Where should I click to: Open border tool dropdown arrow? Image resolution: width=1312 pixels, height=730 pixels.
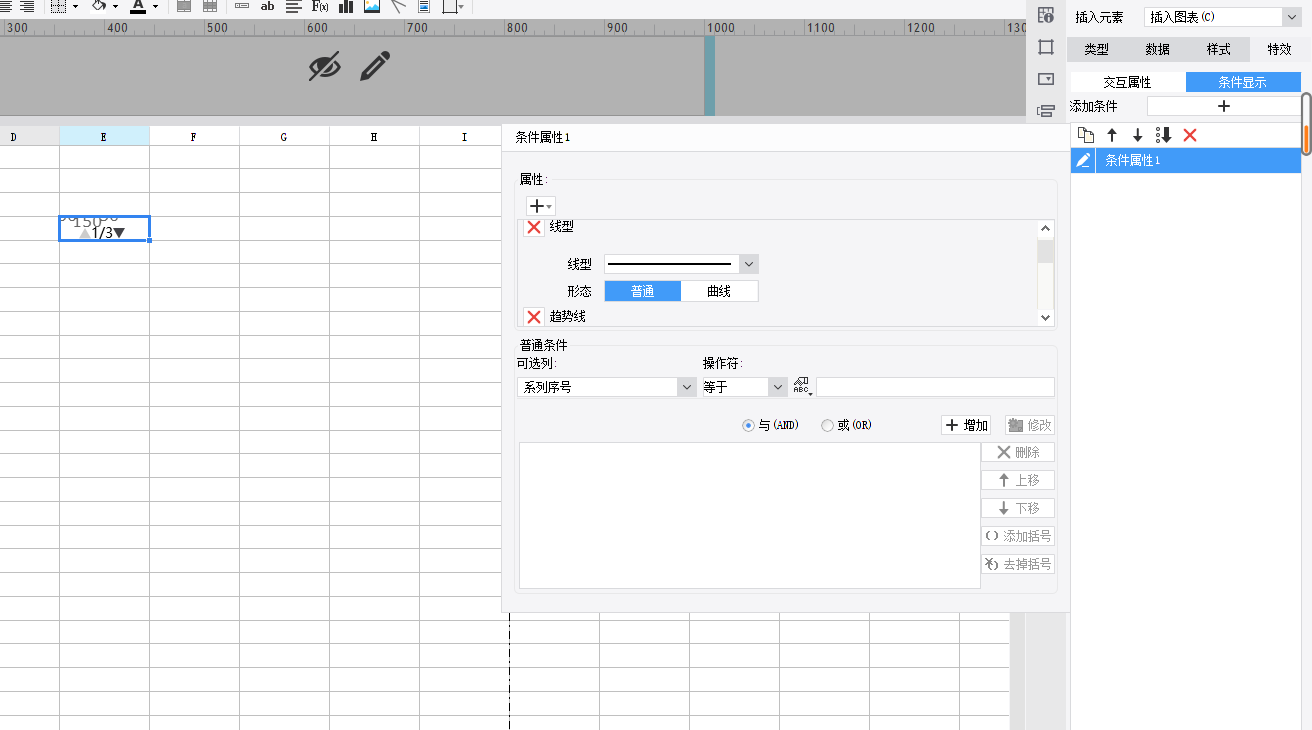click(76, 7)
